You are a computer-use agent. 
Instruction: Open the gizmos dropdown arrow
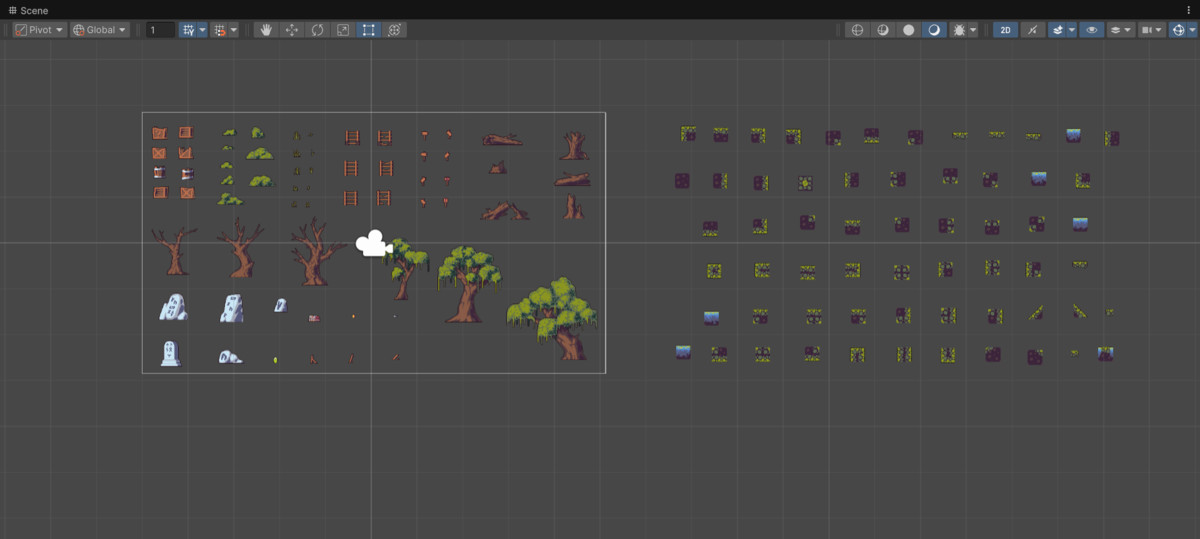pyautogui.click(x=1191, y=30)
